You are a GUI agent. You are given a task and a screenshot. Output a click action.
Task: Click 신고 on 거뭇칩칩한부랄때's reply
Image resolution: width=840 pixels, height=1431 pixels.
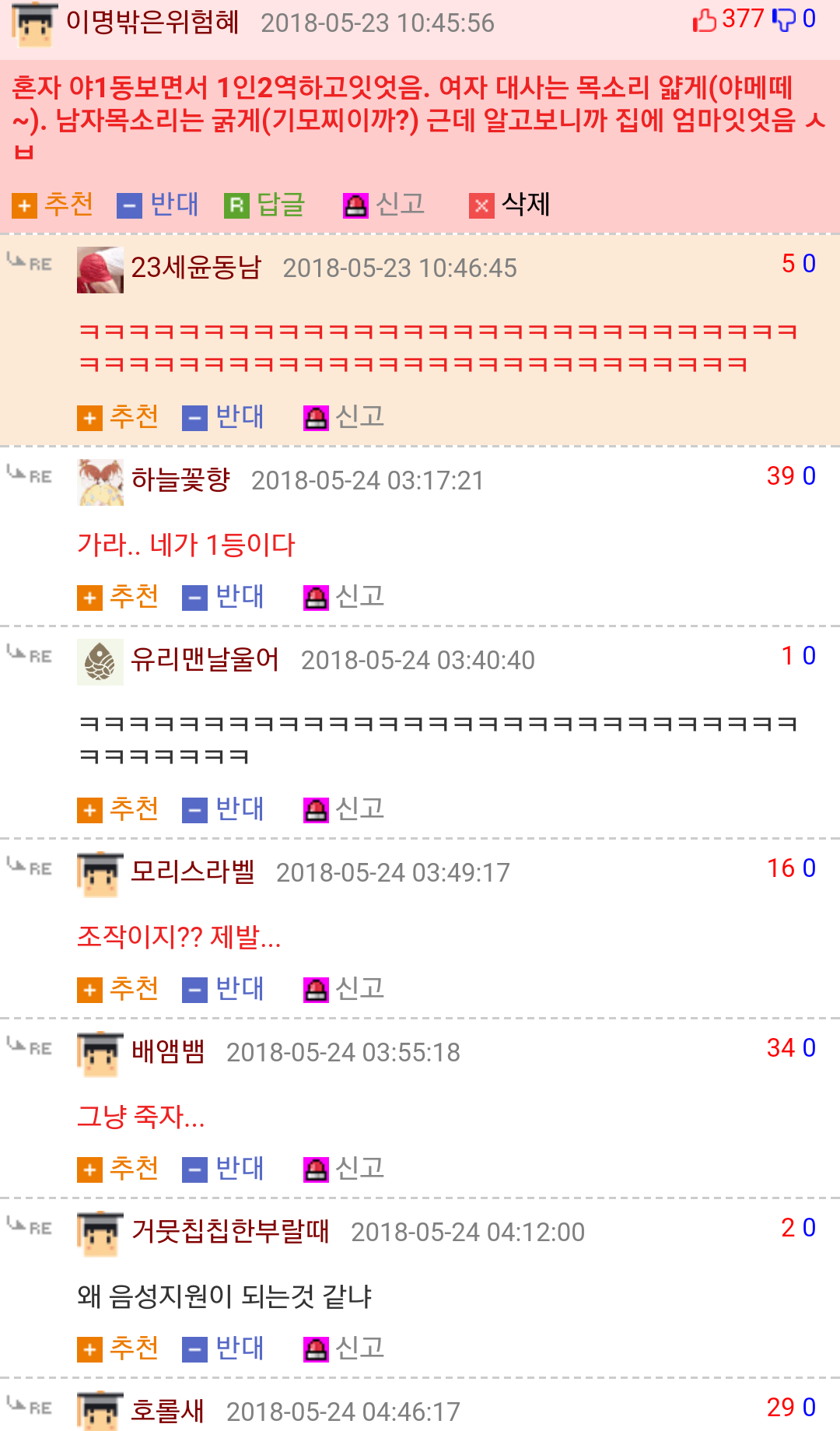(x=359, y=1349)
